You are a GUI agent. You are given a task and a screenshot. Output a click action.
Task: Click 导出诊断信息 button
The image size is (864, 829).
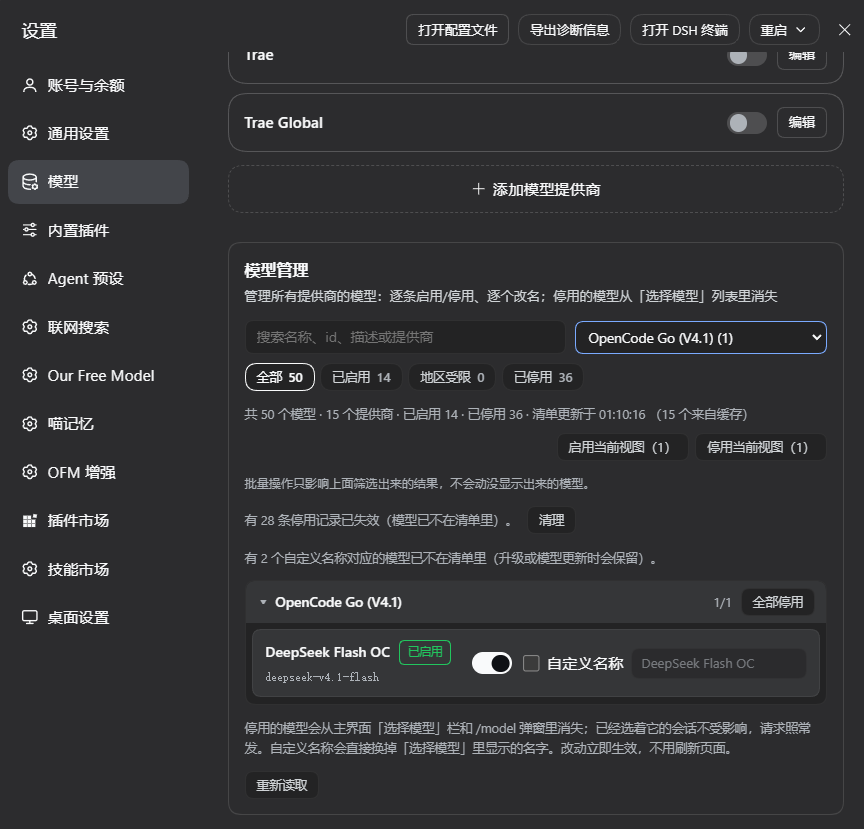(569, 30)
